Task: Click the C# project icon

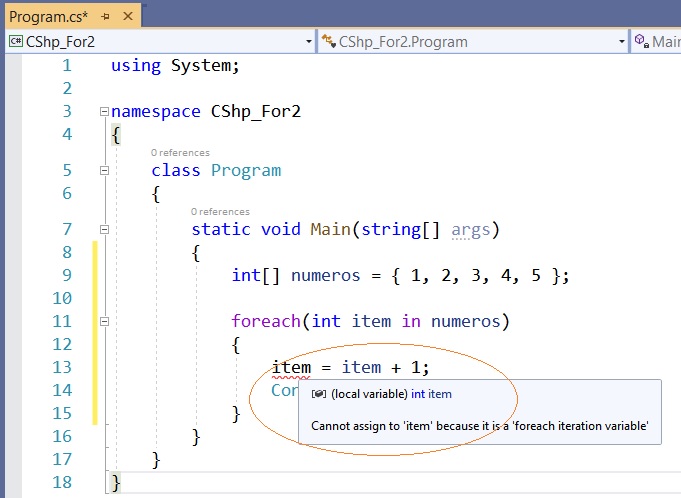Action: pos(16,41)
